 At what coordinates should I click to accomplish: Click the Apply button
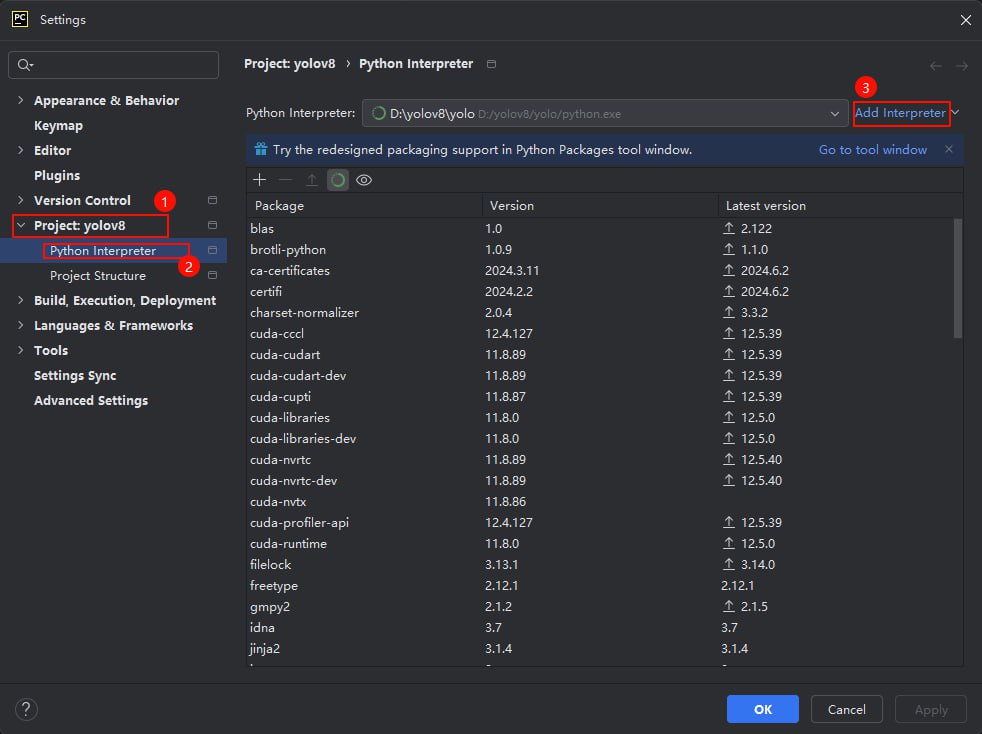point(931,709)
